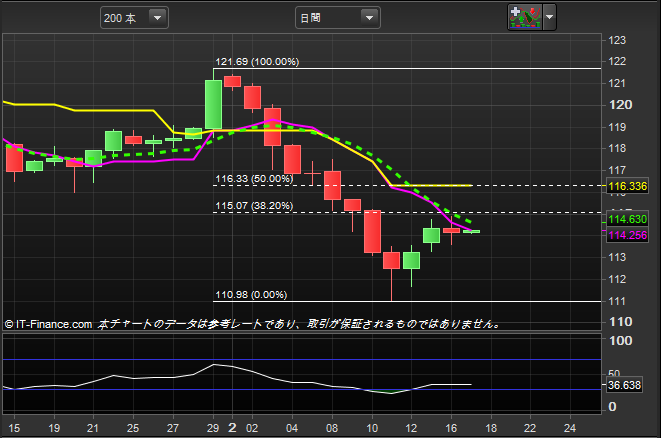Viewport: 661px width, 438px height.
Task: Expand the arrow beside the indicator icon
Action: click(549, 17)
